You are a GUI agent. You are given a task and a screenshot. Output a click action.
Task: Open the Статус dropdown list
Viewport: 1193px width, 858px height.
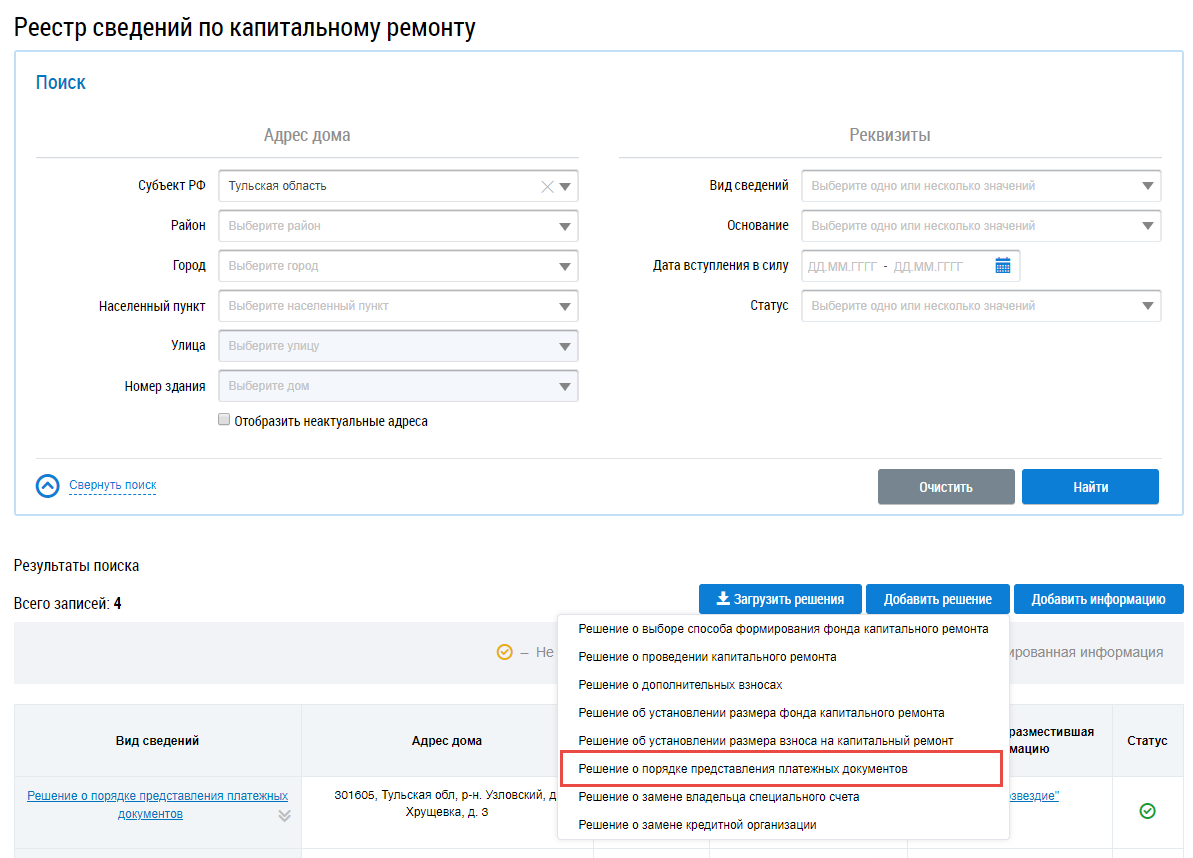(x=1147, y=306)
